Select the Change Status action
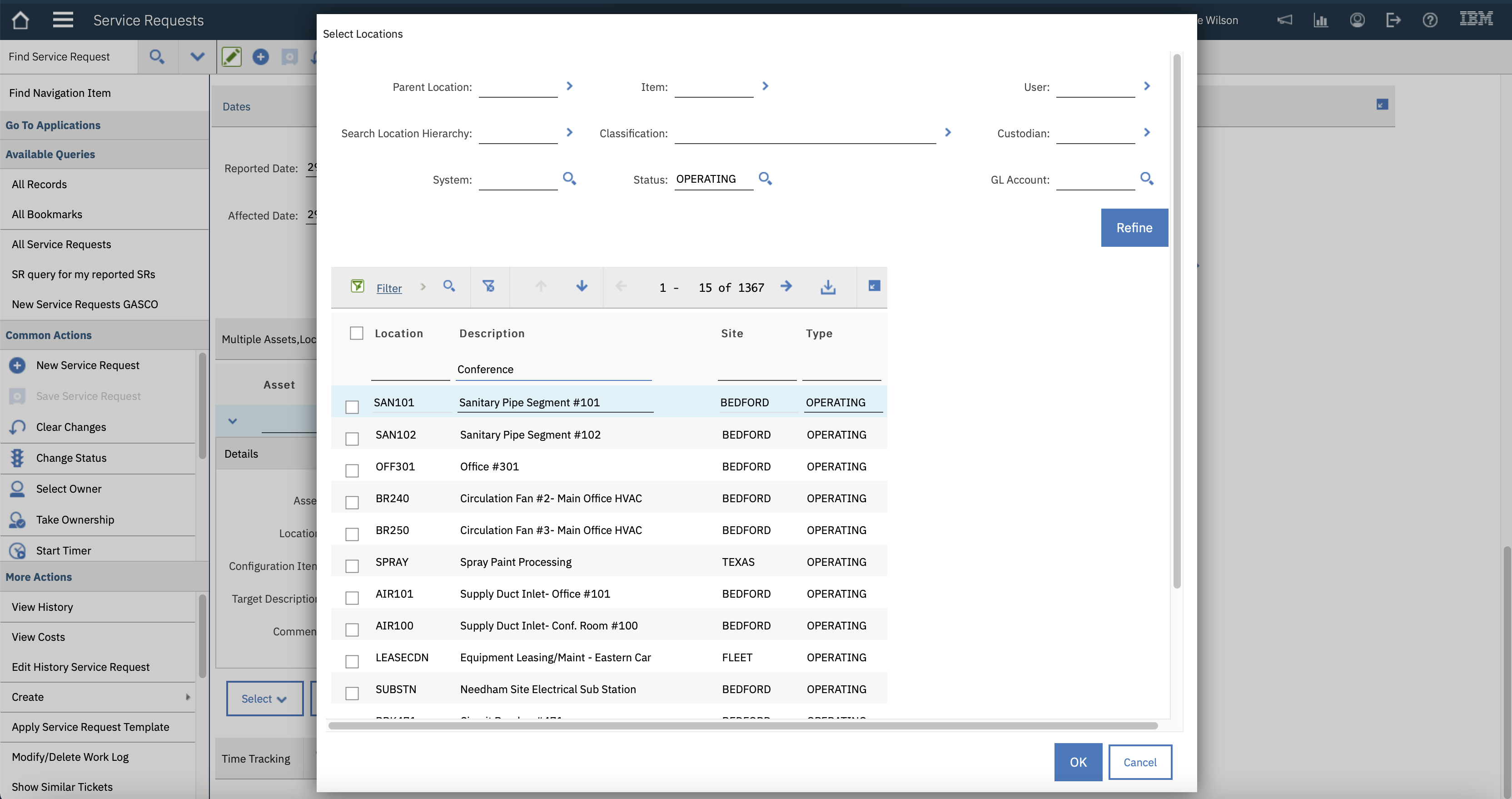1512x799 pixels. point(71,458)
